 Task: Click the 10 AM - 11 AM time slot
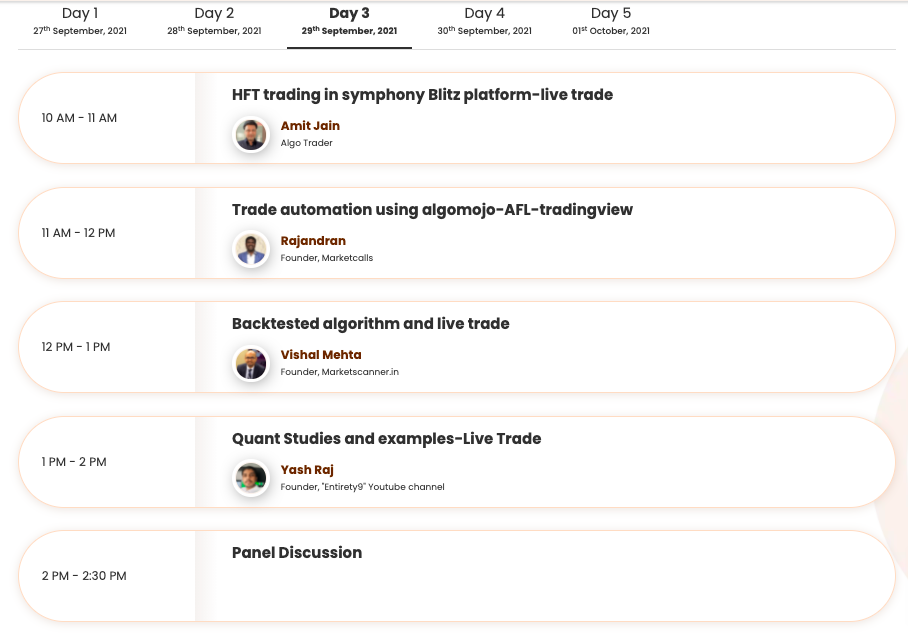79,118
